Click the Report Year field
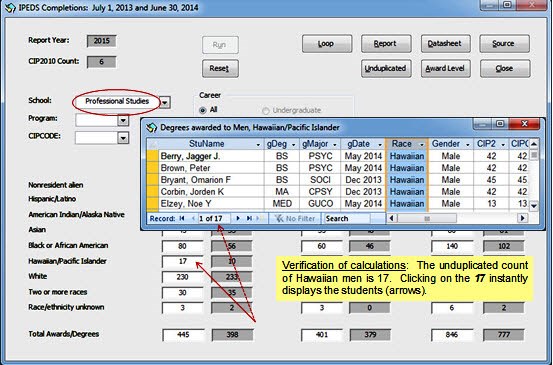The height and width of the screenshot is (365, 553). pyautogui.click(x=102, y=41)
